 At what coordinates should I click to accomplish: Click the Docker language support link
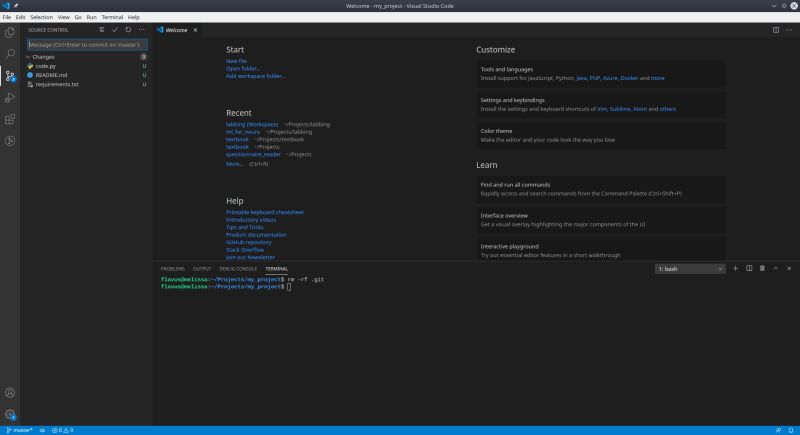coord(629,78)
